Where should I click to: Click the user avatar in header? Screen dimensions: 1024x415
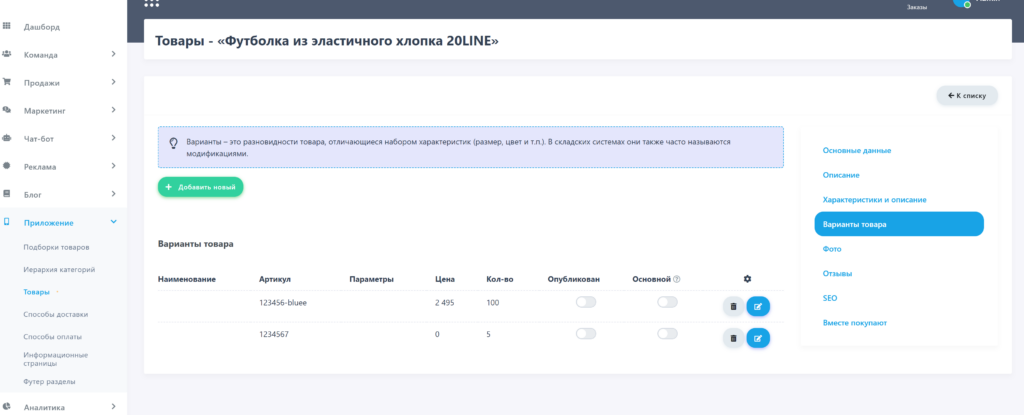963,3
